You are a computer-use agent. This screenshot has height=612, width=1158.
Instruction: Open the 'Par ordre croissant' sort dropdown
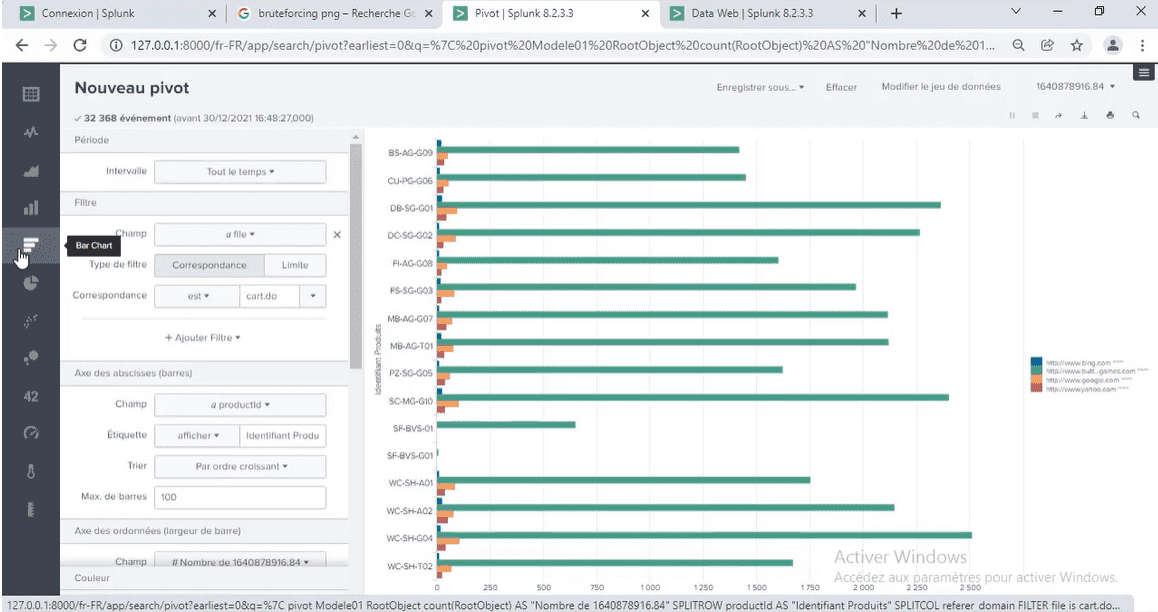(240, 467)
